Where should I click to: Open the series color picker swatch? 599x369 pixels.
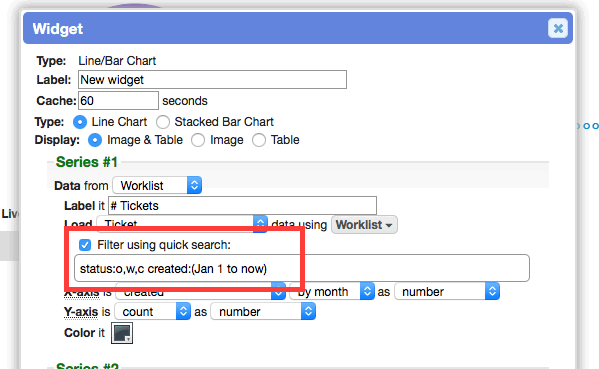pyautogui.click(x=122, y=333)
